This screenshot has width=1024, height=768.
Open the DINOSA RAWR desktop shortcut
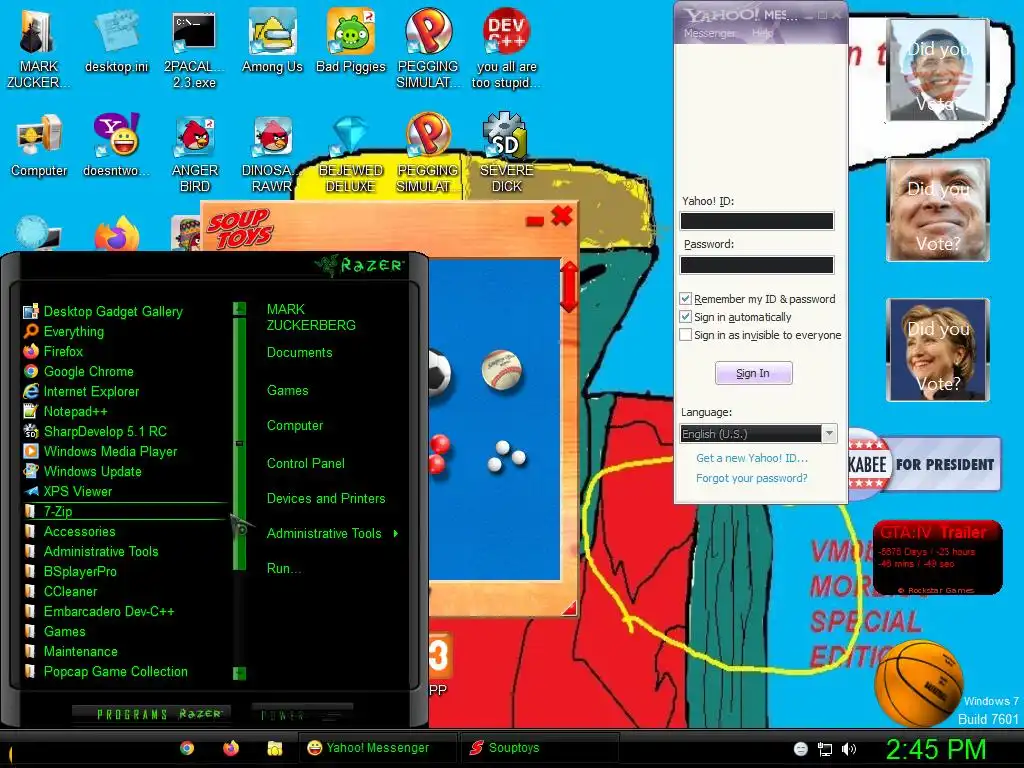coord(272,152)
